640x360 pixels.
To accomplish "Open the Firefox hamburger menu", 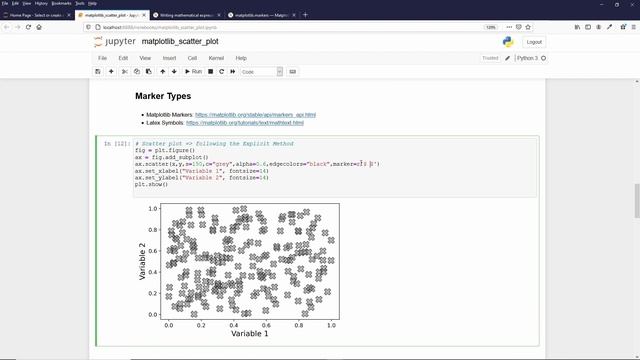I will 633,27.
